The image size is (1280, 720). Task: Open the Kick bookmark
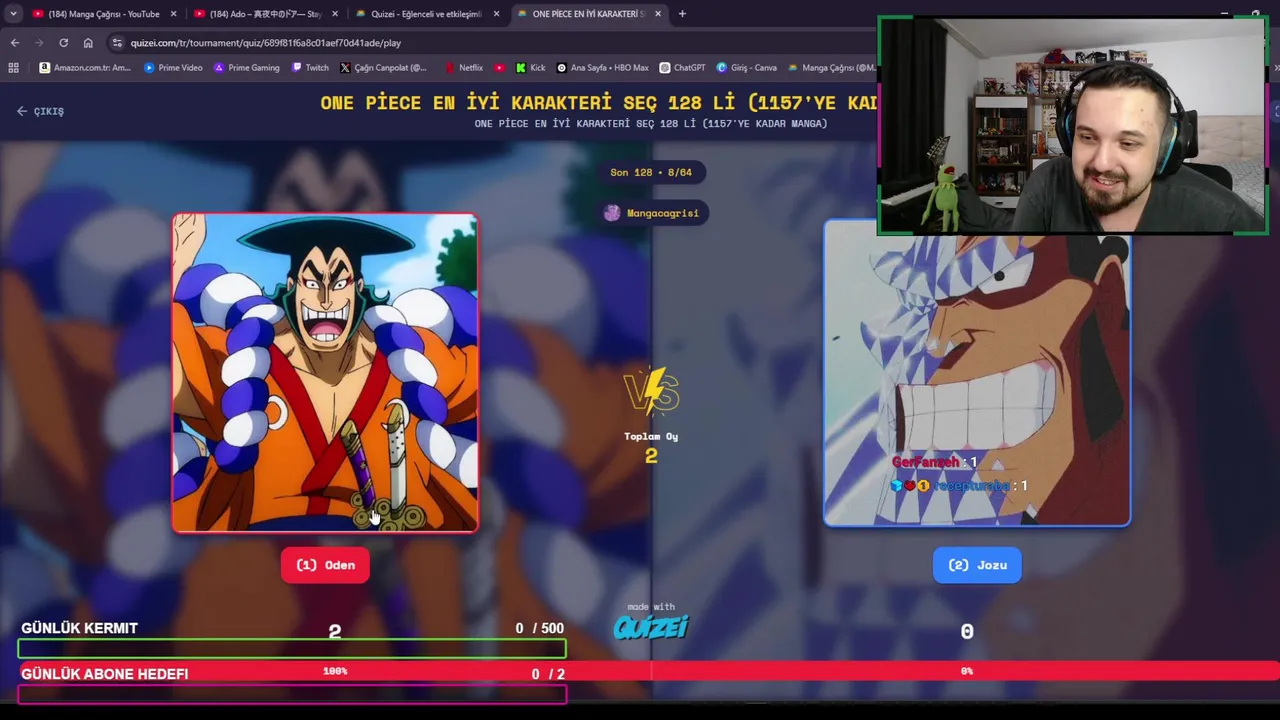[531, 68]
